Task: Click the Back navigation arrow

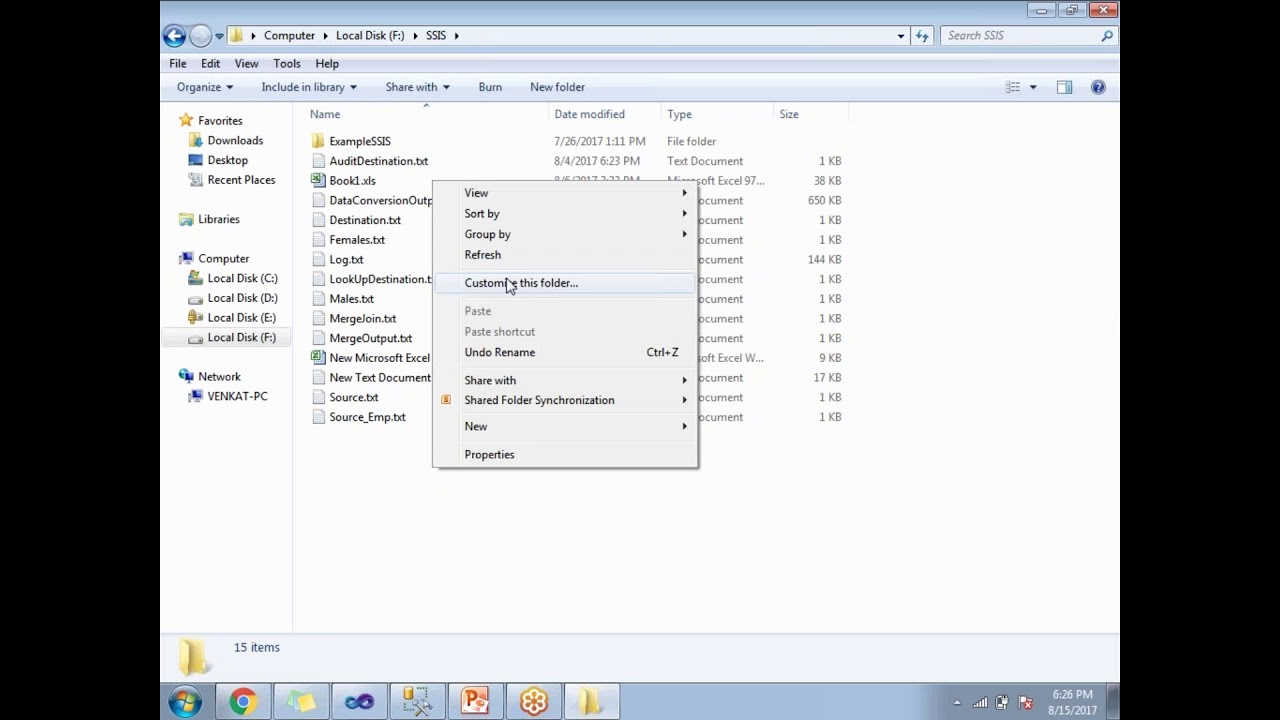Action: point(174,36)
